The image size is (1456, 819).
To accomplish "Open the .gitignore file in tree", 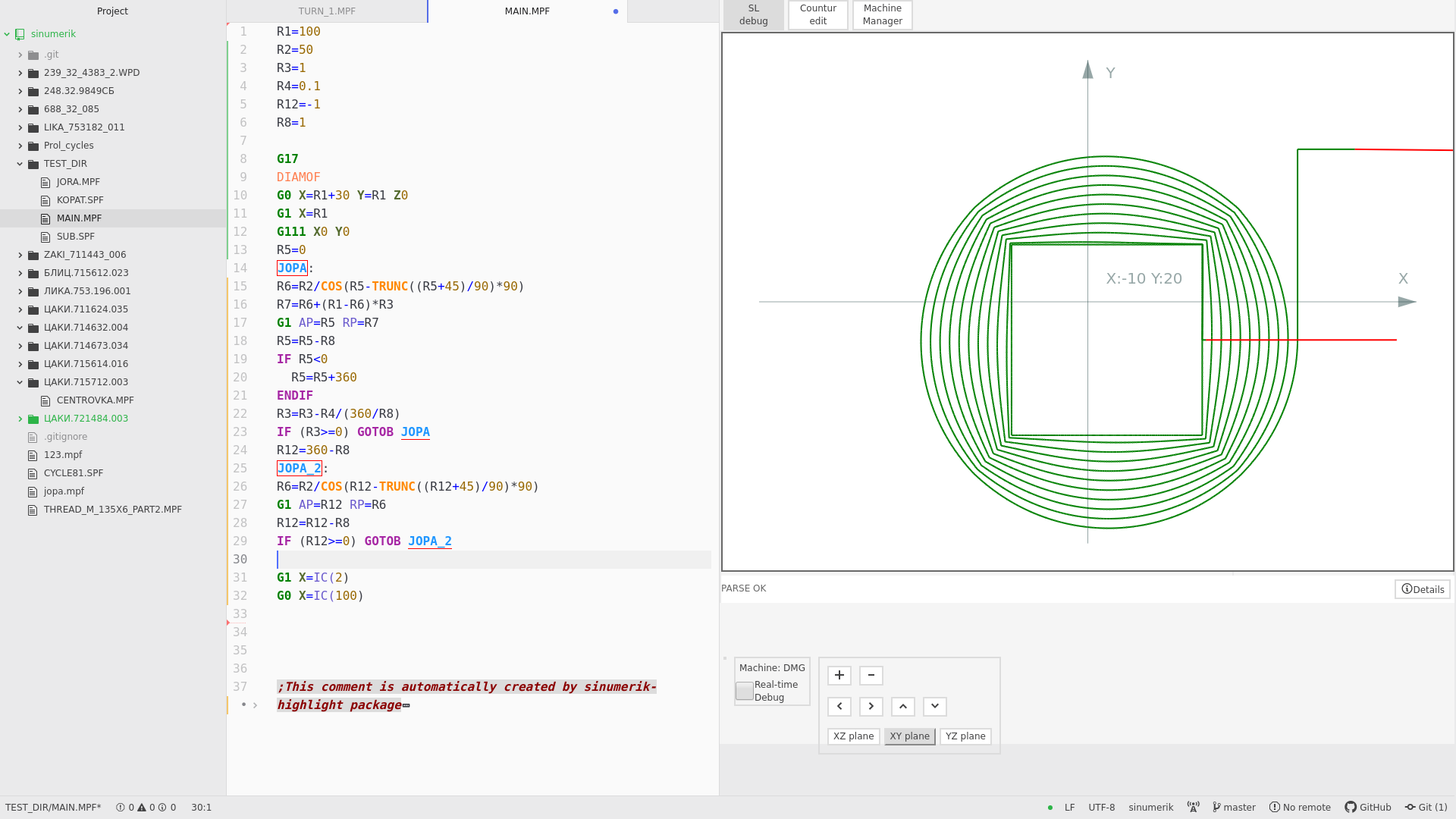I will [65, 437].
